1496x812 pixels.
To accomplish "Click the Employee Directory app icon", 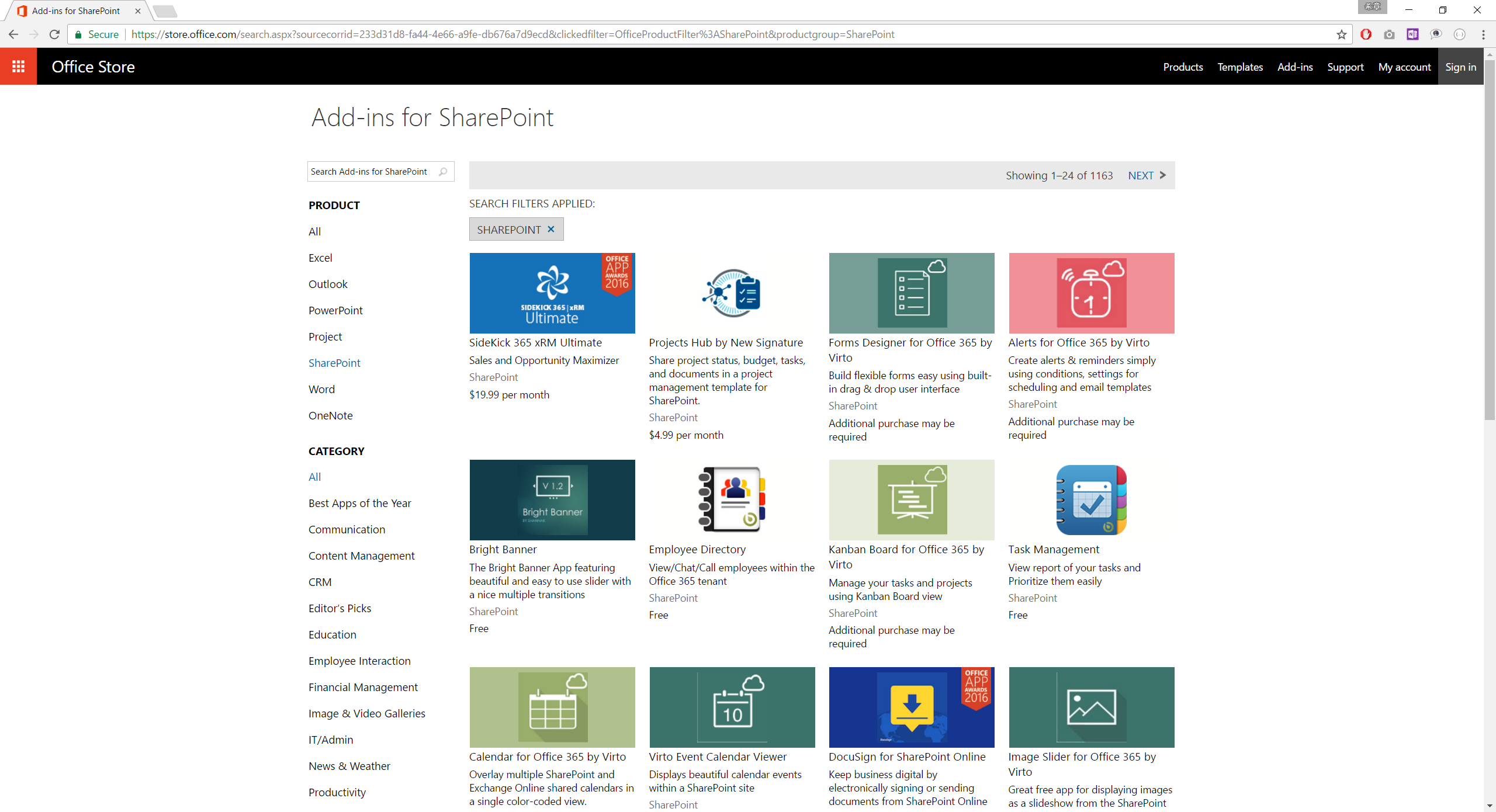I will point(731,498).
